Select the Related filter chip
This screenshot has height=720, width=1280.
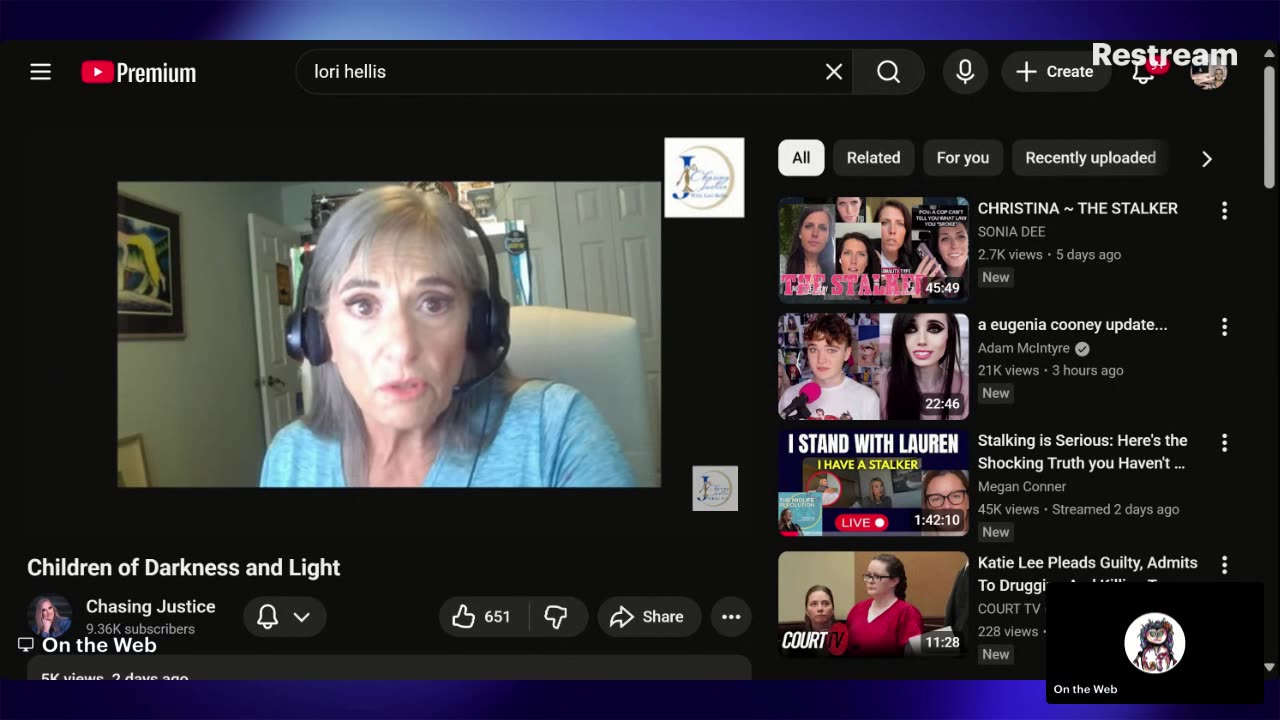pos(873,158)
